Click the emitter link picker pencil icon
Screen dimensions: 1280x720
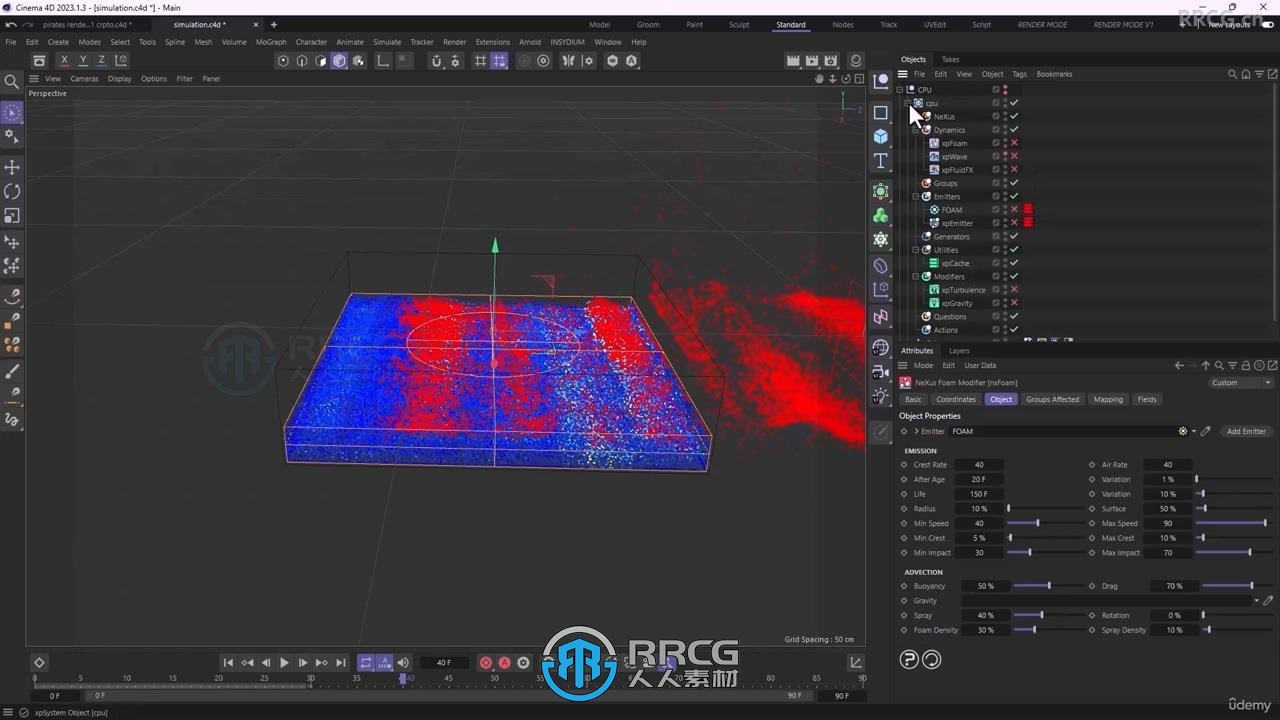point(1205,431)
